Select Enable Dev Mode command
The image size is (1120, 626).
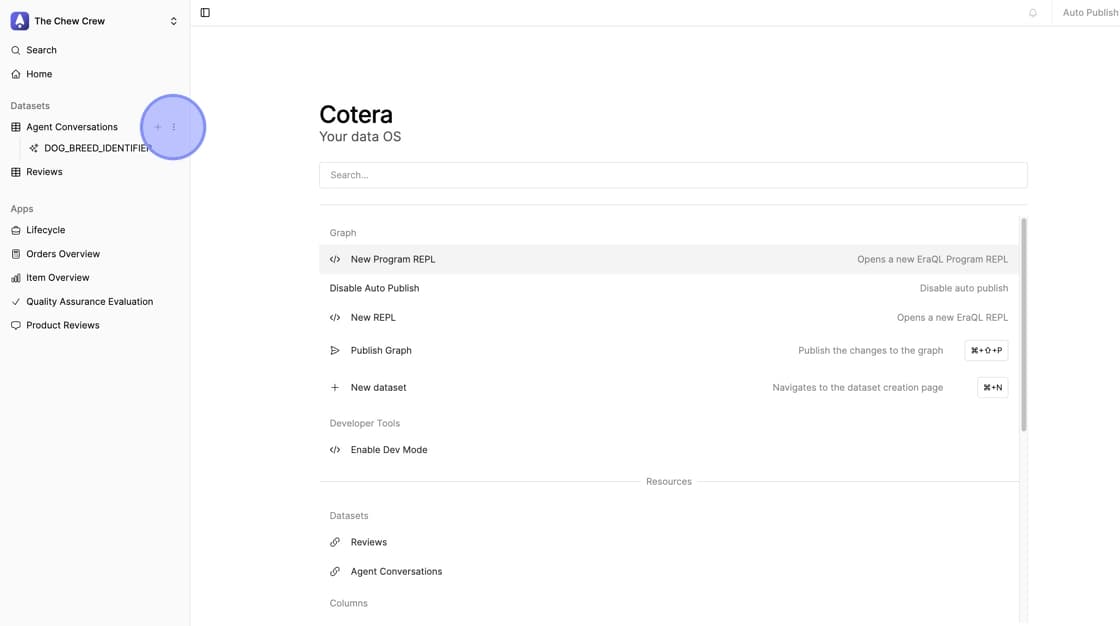point(388,450)
